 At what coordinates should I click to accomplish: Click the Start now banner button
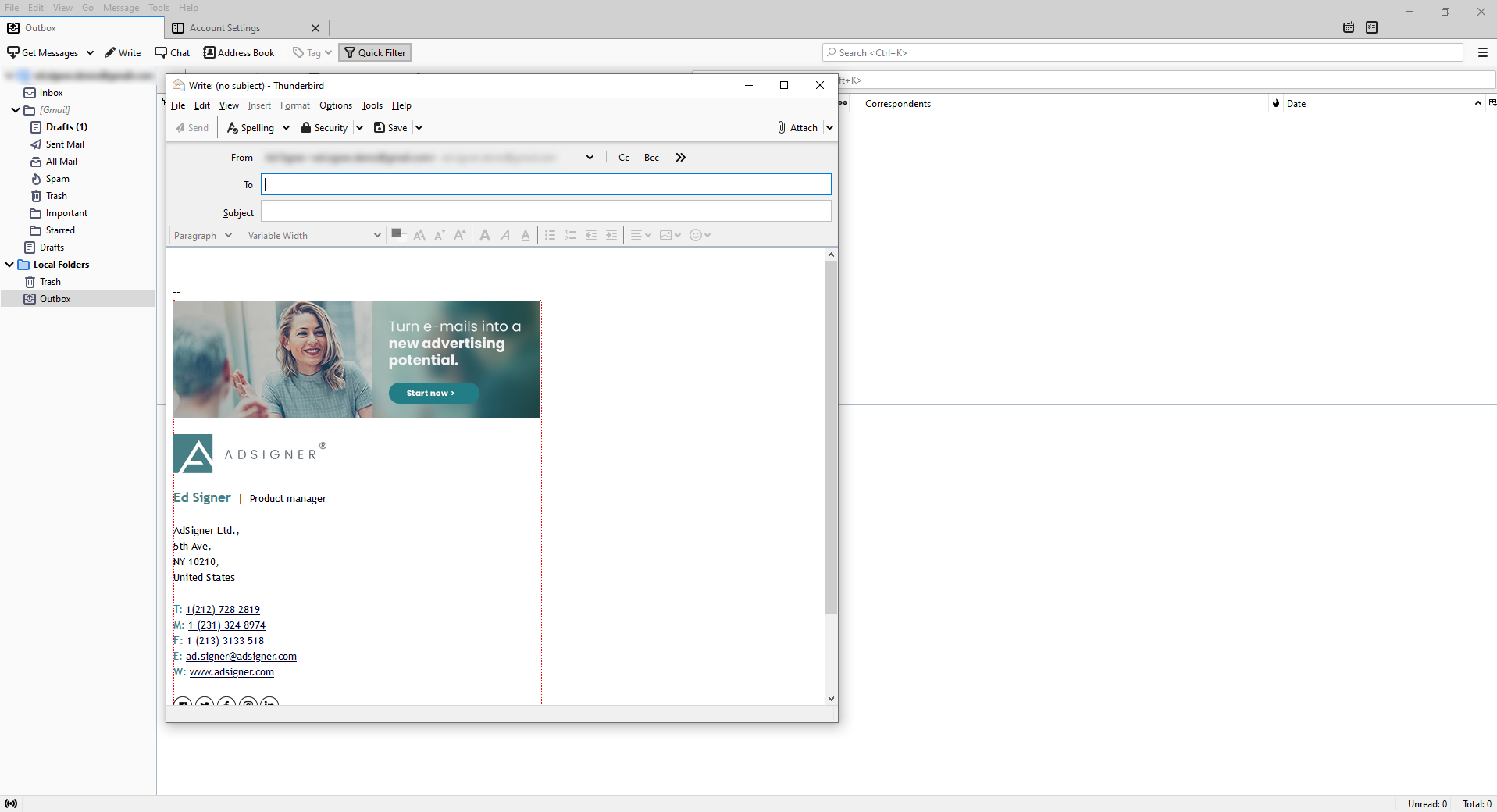coord(433,393)
